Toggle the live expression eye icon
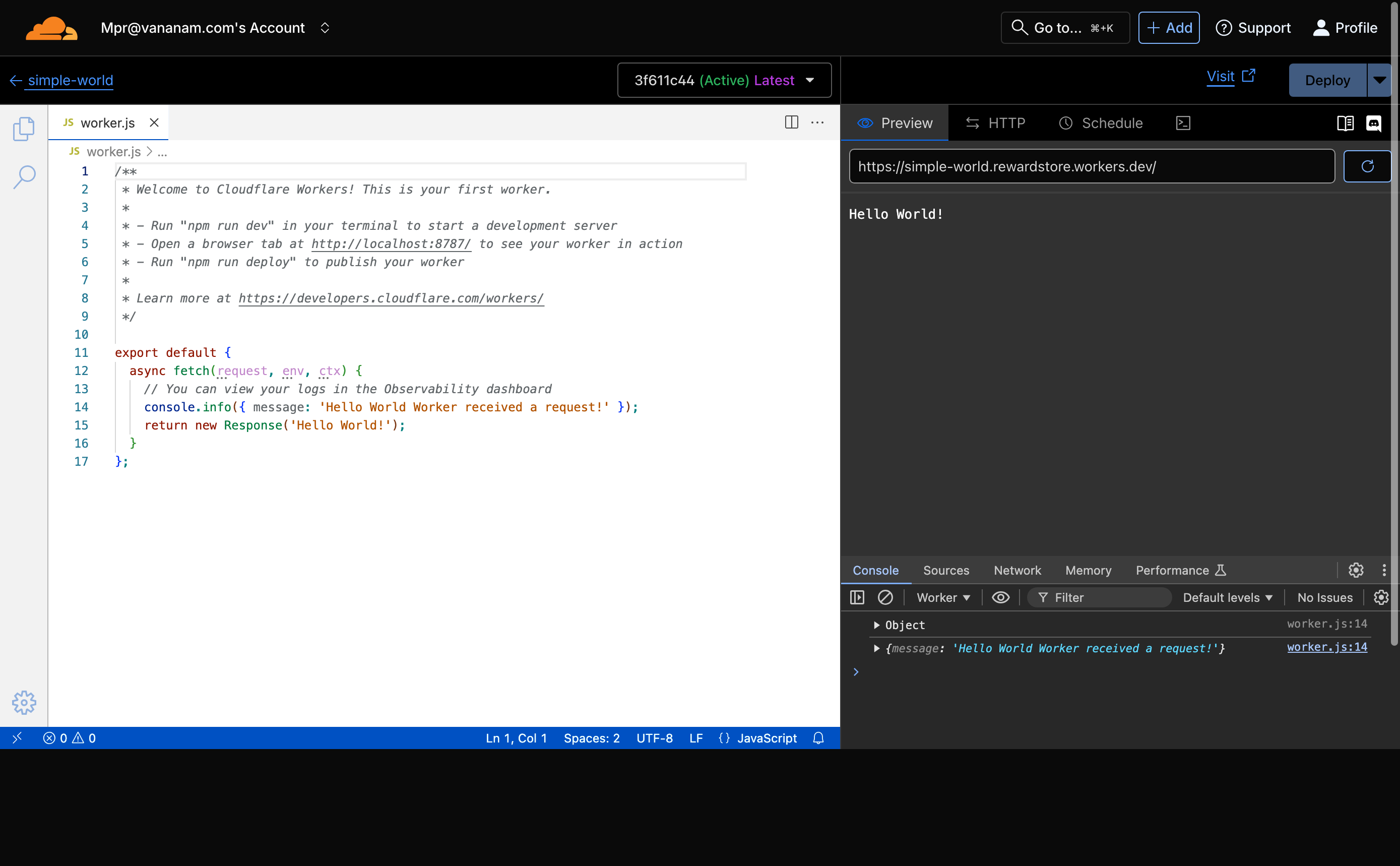 point(1000,597)
